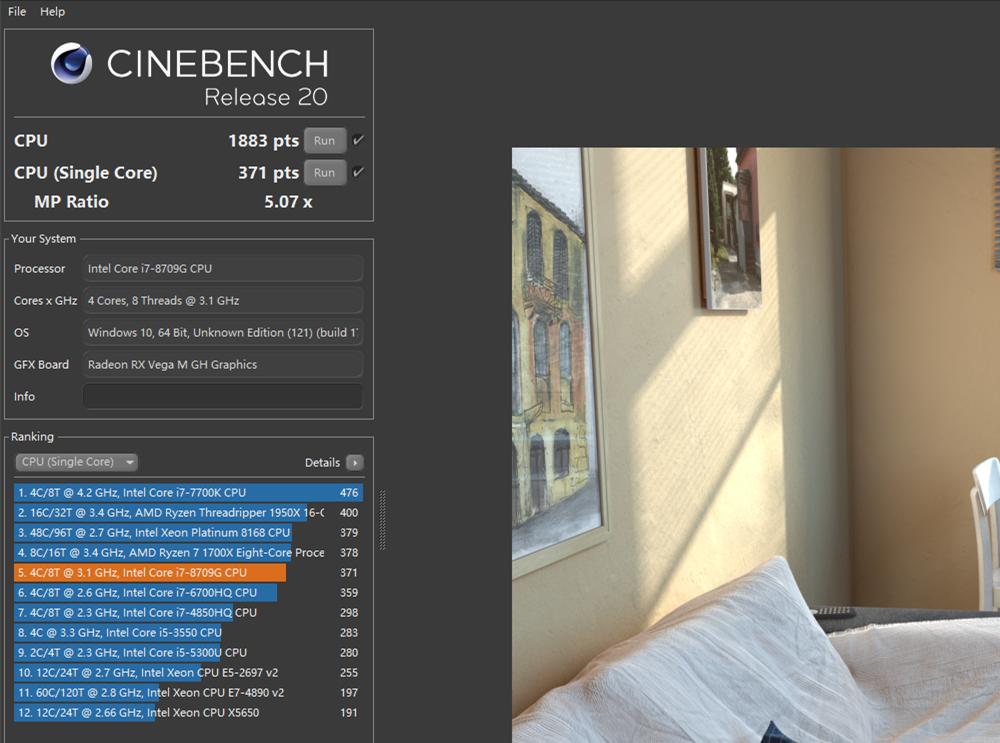
Task: Click the Details arrow button
Action: [355, 462]
